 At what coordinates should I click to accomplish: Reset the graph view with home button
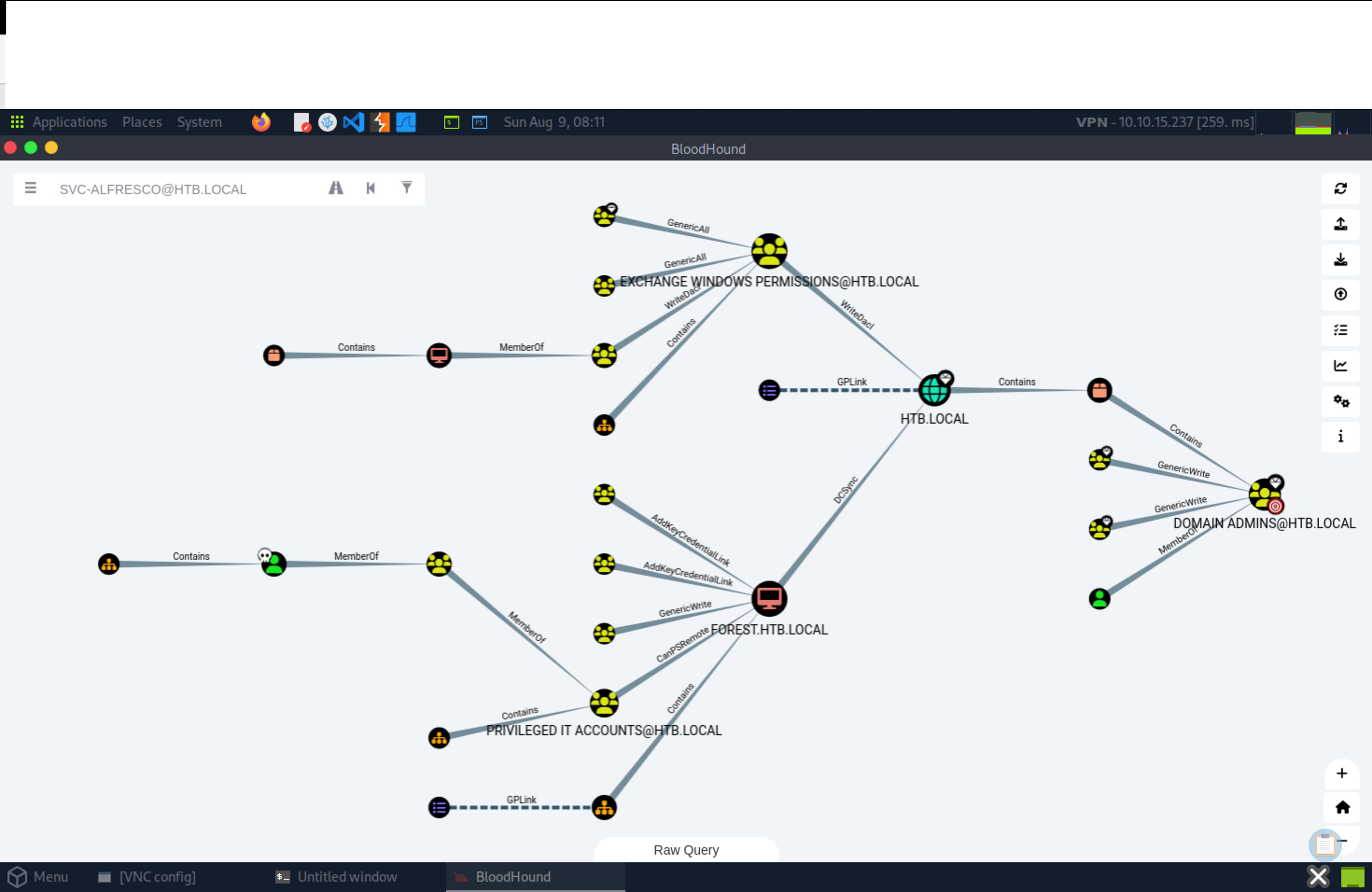click(x=1341, y=807)
